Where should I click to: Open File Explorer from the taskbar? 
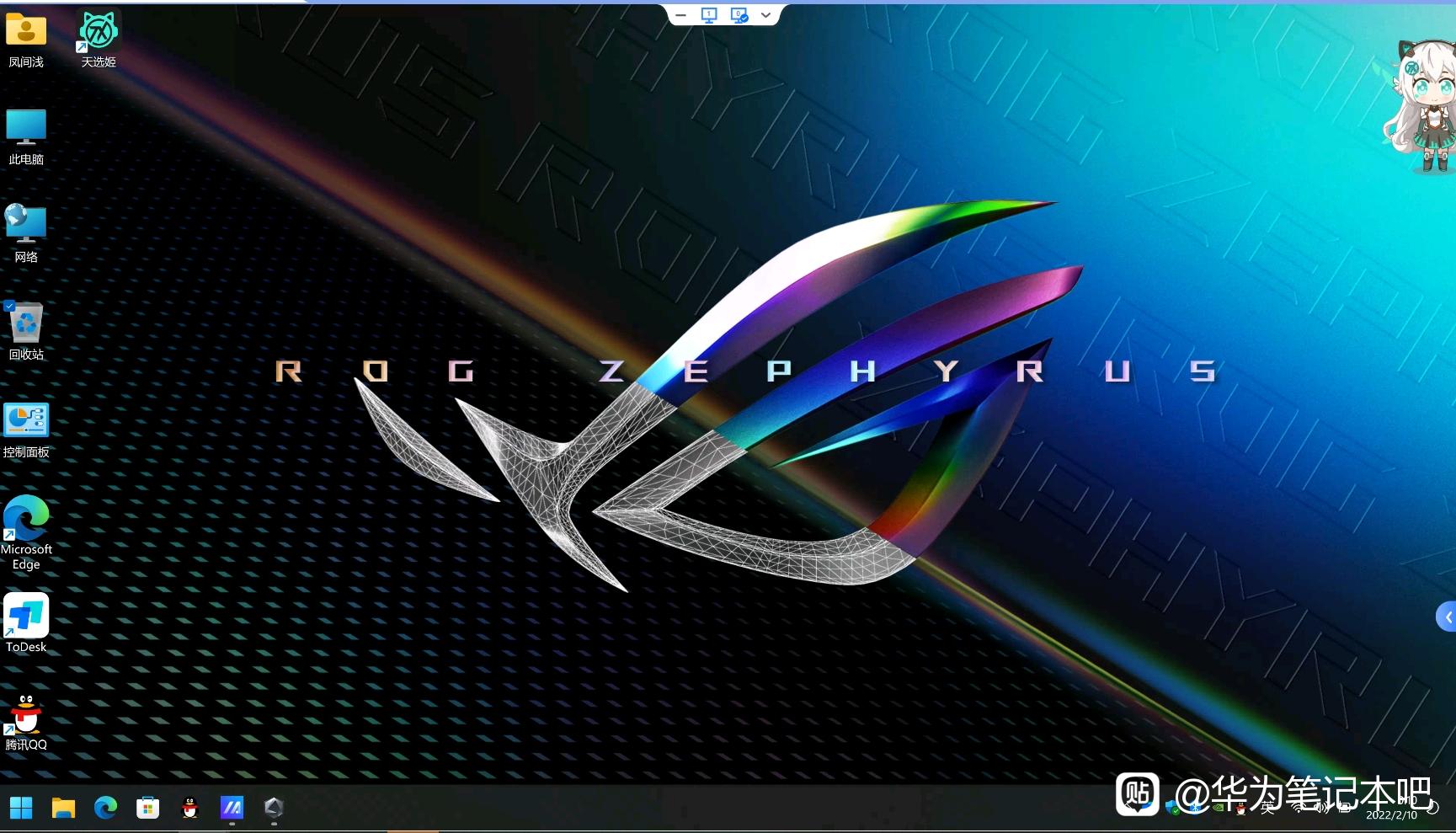(x=63, y=808)
